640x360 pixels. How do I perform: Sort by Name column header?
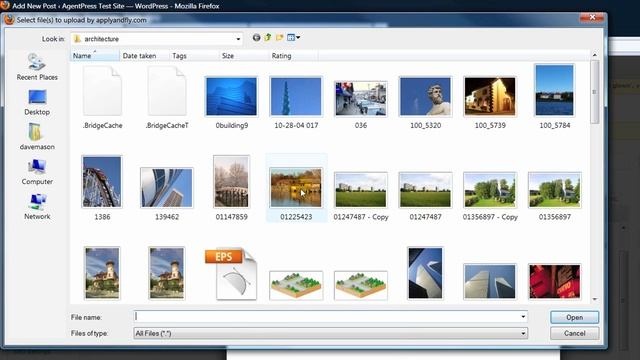click(x=95, y=56)
